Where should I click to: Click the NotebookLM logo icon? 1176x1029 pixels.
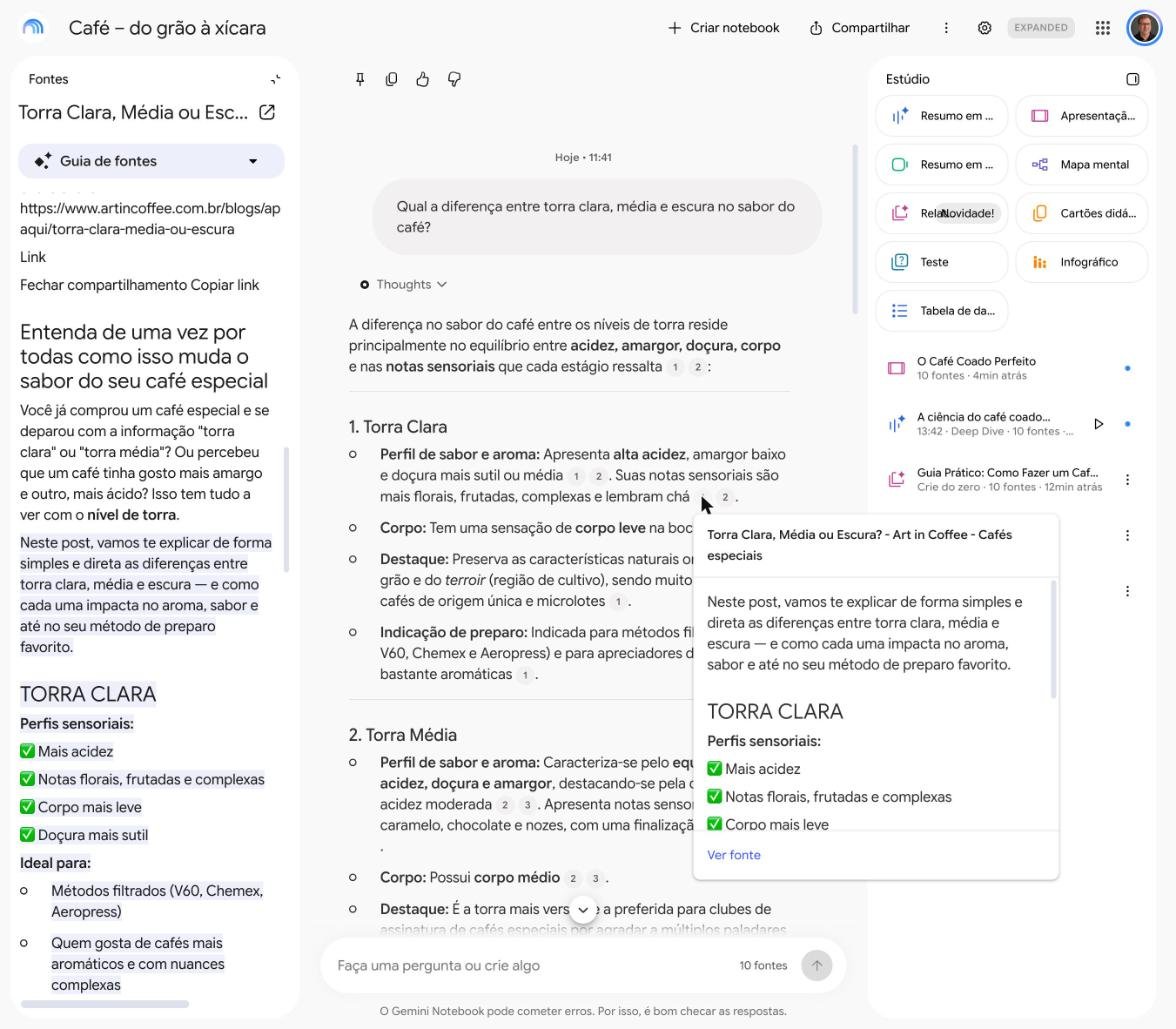coord(33,28)
